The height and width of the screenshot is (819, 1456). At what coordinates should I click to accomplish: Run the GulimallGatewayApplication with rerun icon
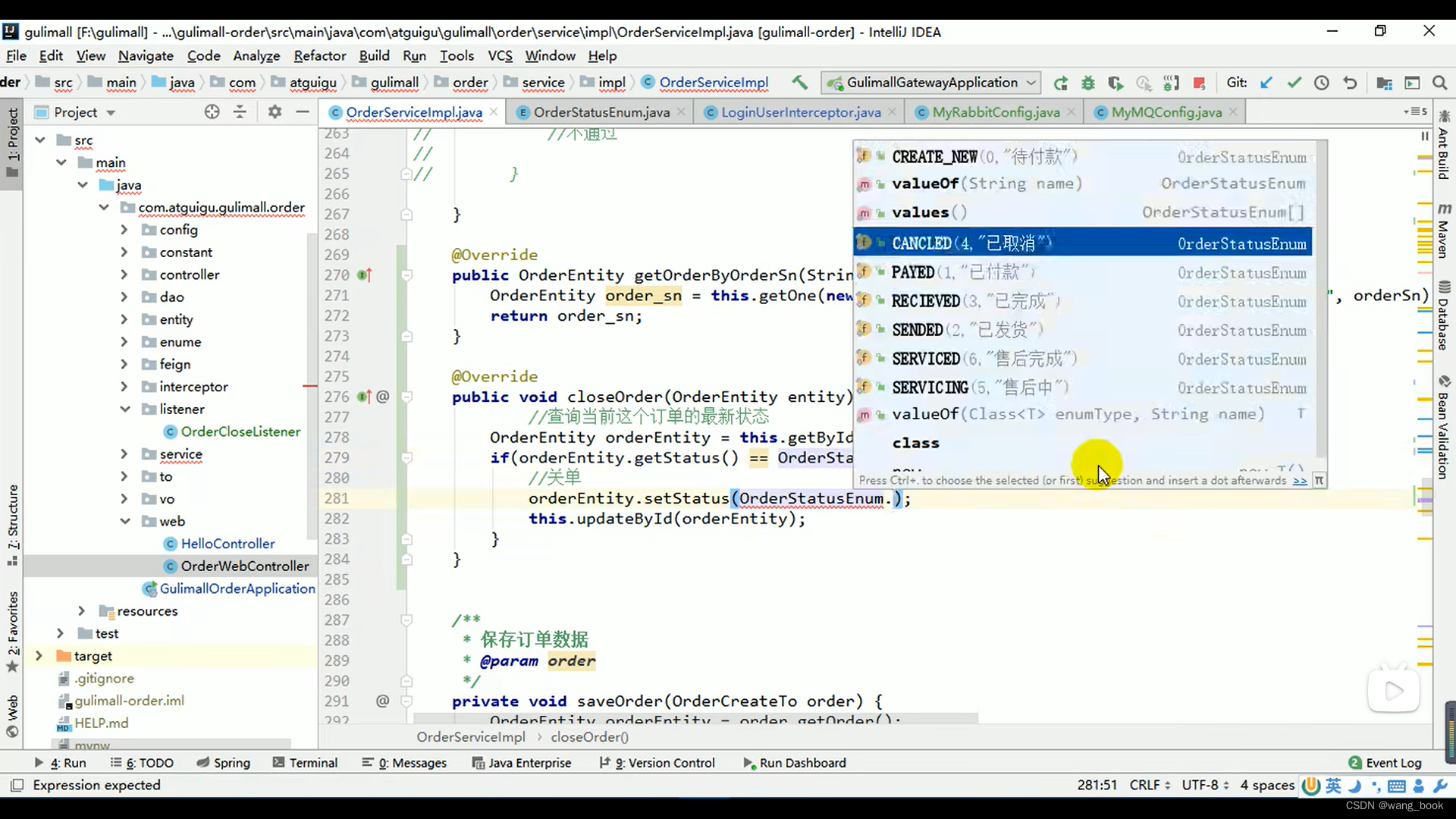(x=1060, y=83)
